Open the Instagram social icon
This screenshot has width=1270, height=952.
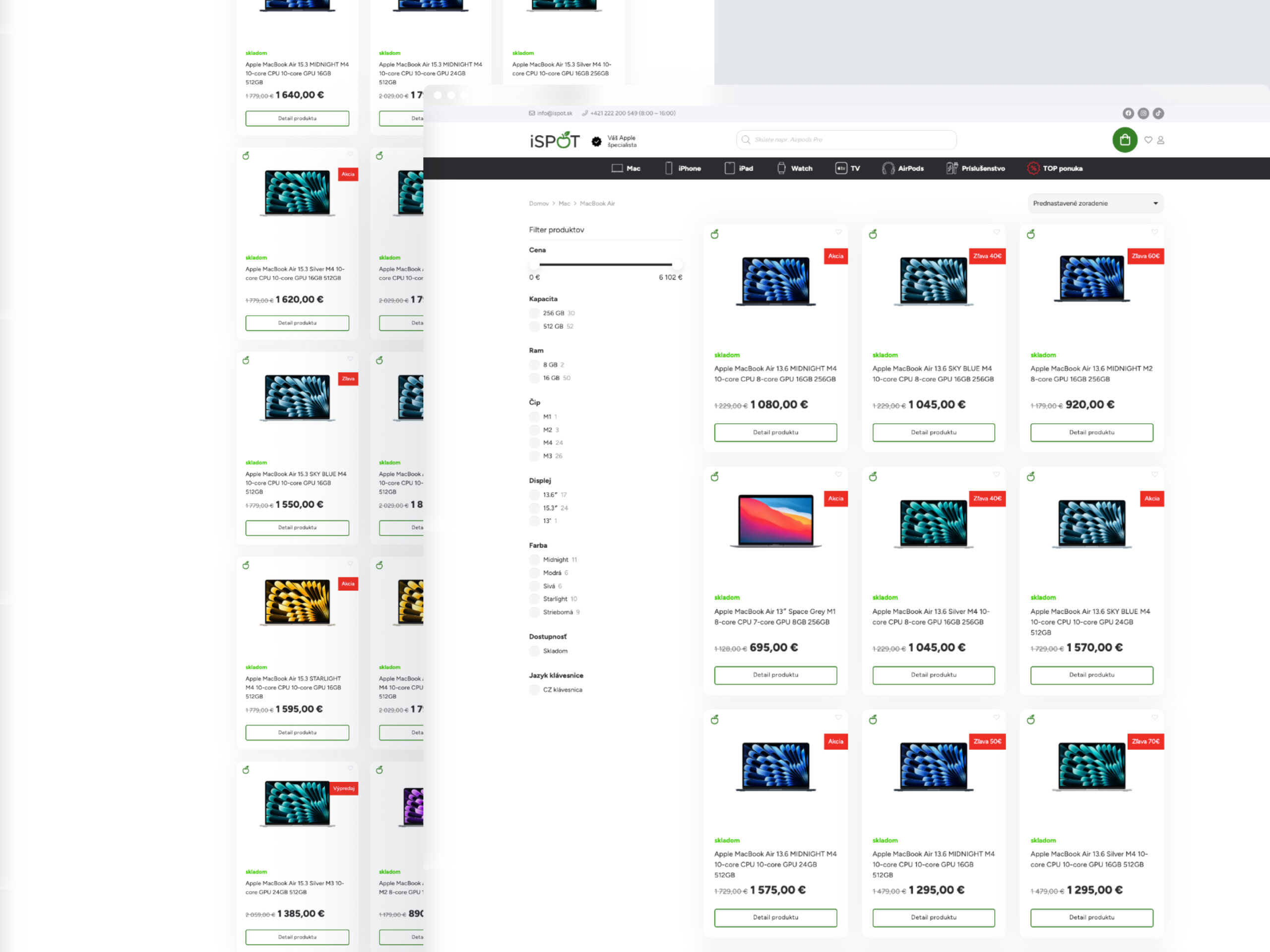[1143, 113]
